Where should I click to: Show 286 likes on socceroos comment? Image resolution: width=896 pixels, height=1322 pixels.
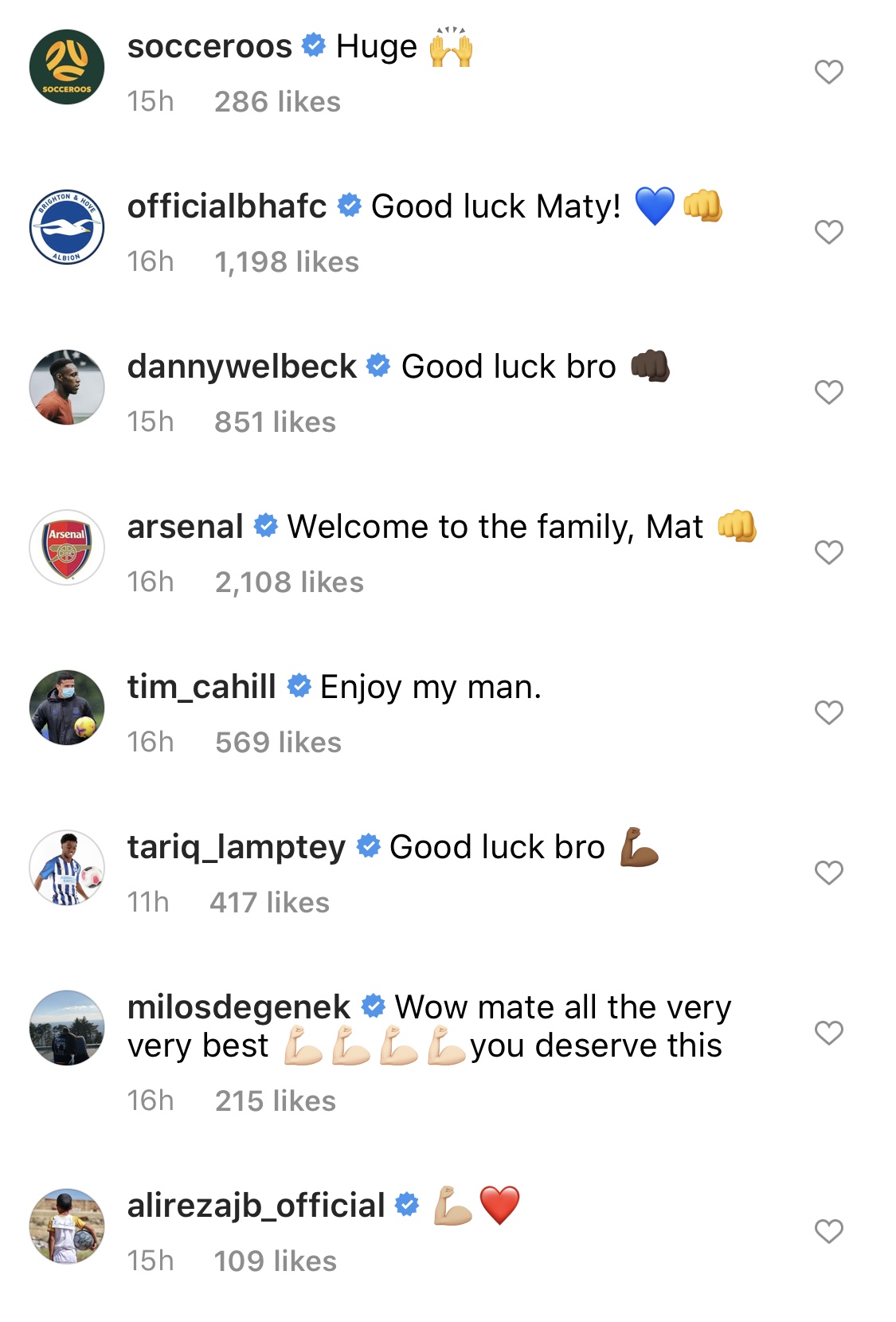277,102
